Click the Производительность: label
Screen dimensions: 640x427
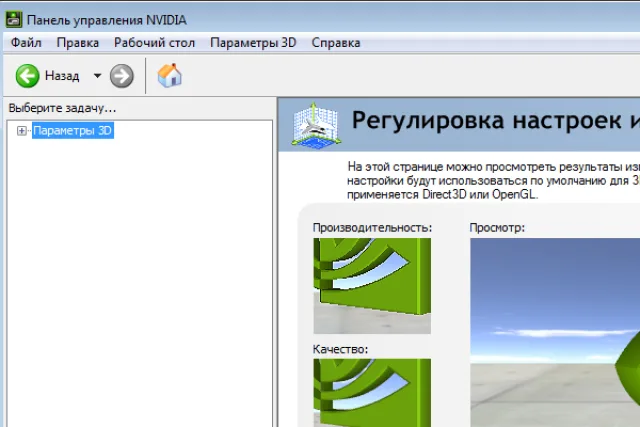click(x=372, y=227)
